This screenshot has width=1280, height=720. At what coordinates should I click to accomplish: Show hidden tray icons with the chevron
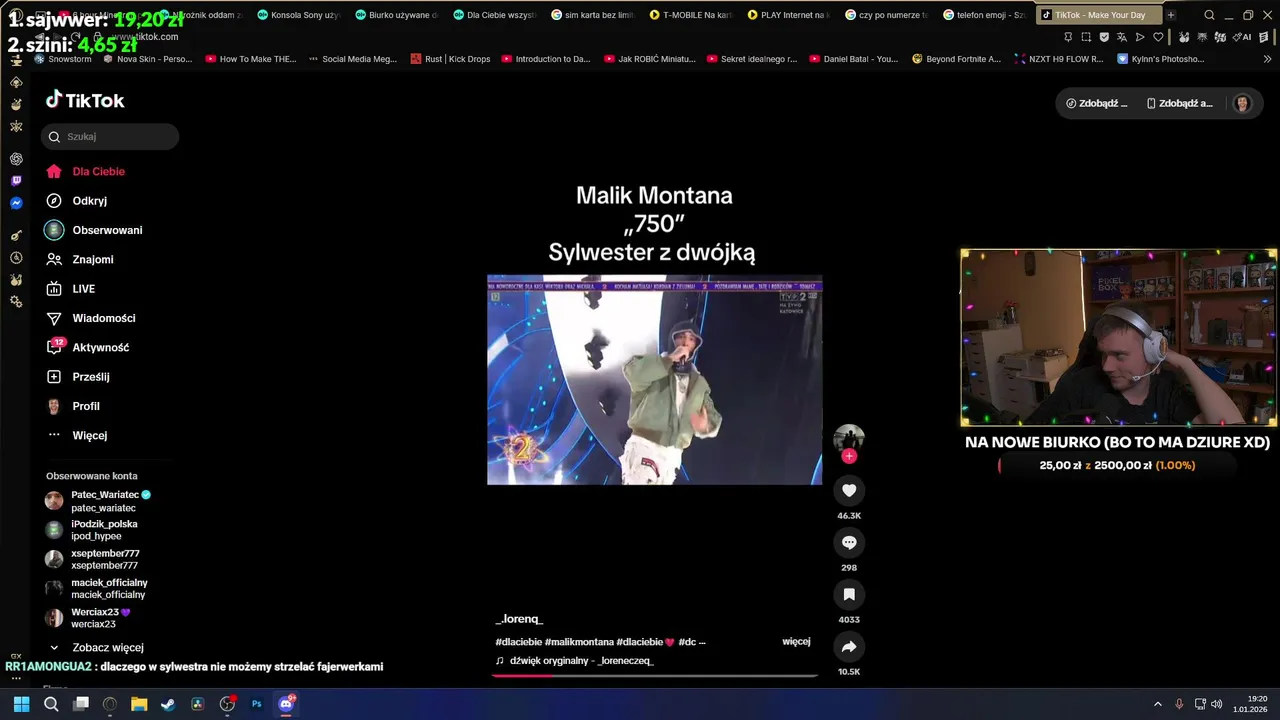point(1158,704)
